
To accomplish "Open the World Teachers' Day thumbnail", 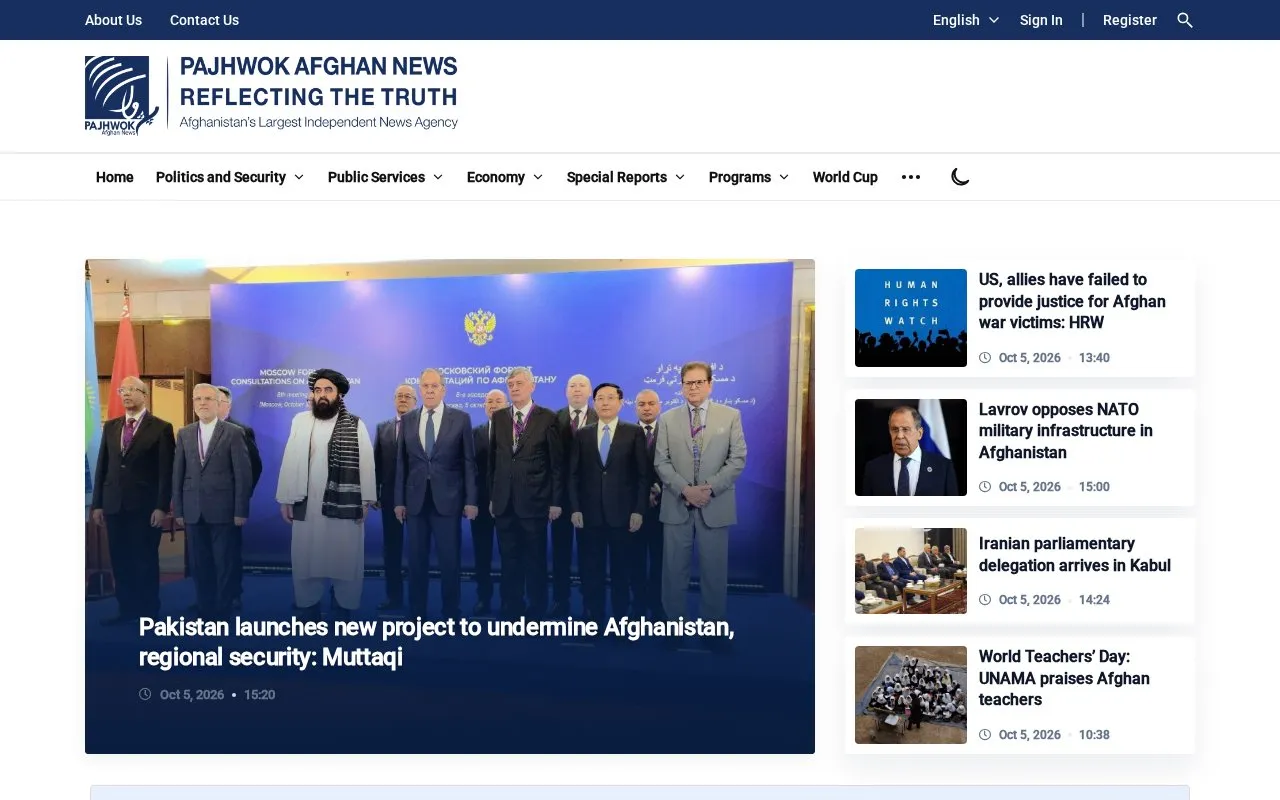I will click(911, 695).
